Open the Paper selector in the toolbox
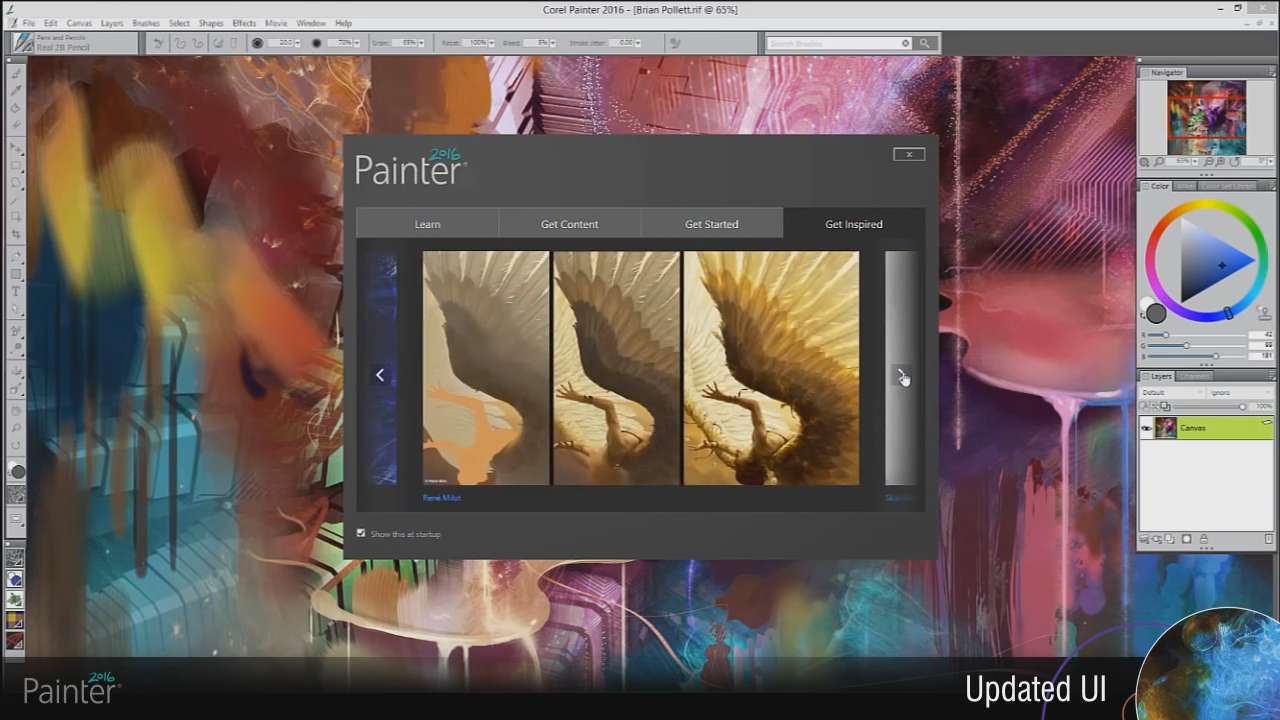 click(17, 495)
